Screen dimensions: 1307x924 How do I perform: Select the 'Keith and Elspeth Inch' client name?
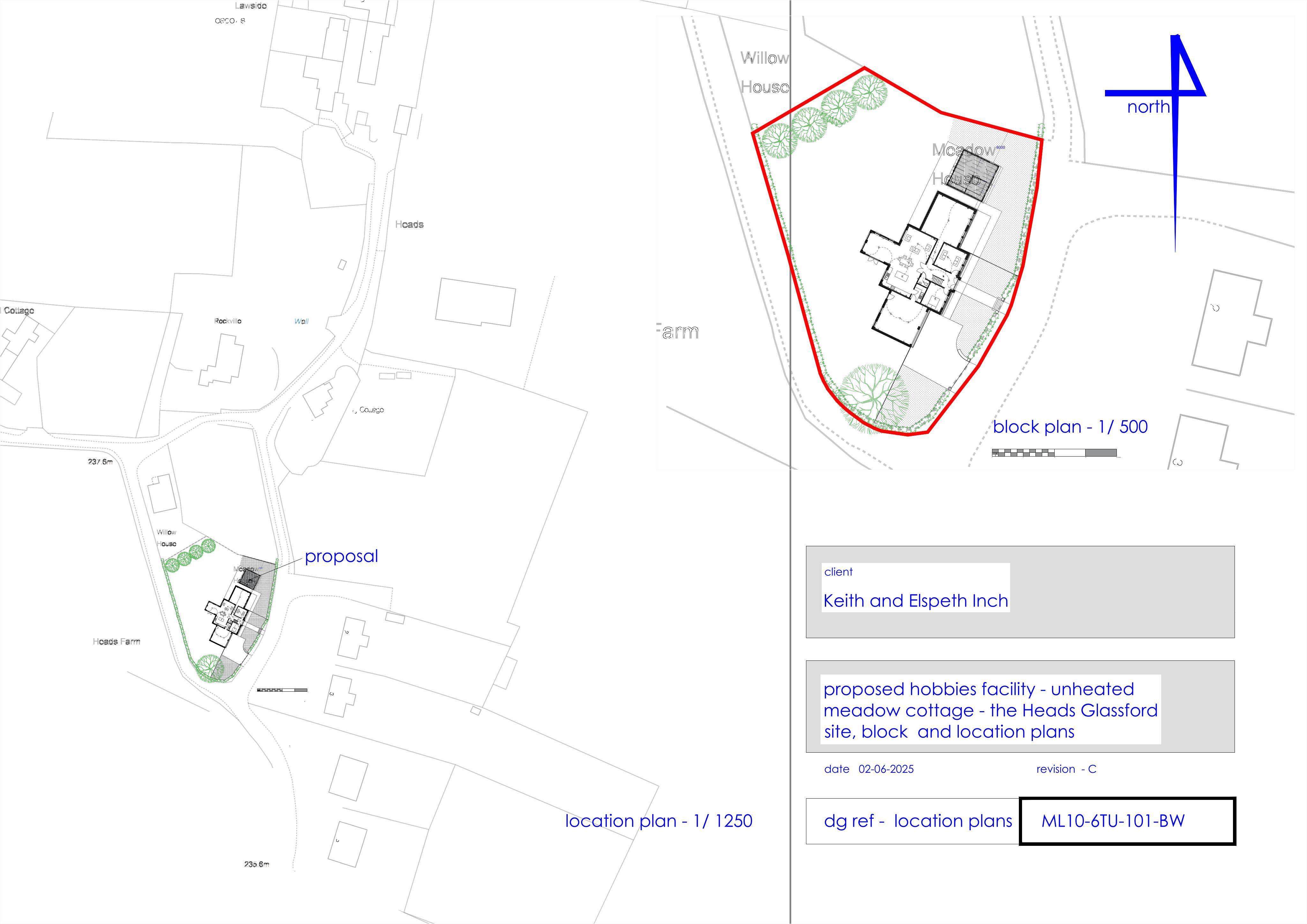coord(915,600)
